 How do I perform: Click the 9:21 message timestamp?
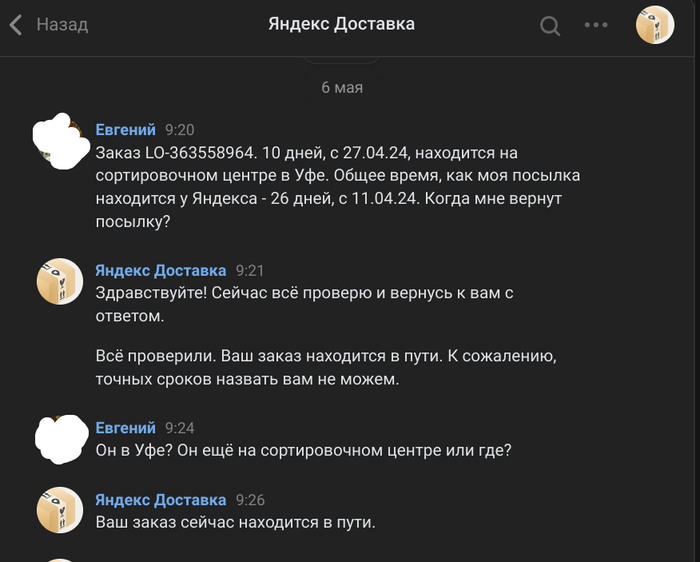(x=248, y=271)
